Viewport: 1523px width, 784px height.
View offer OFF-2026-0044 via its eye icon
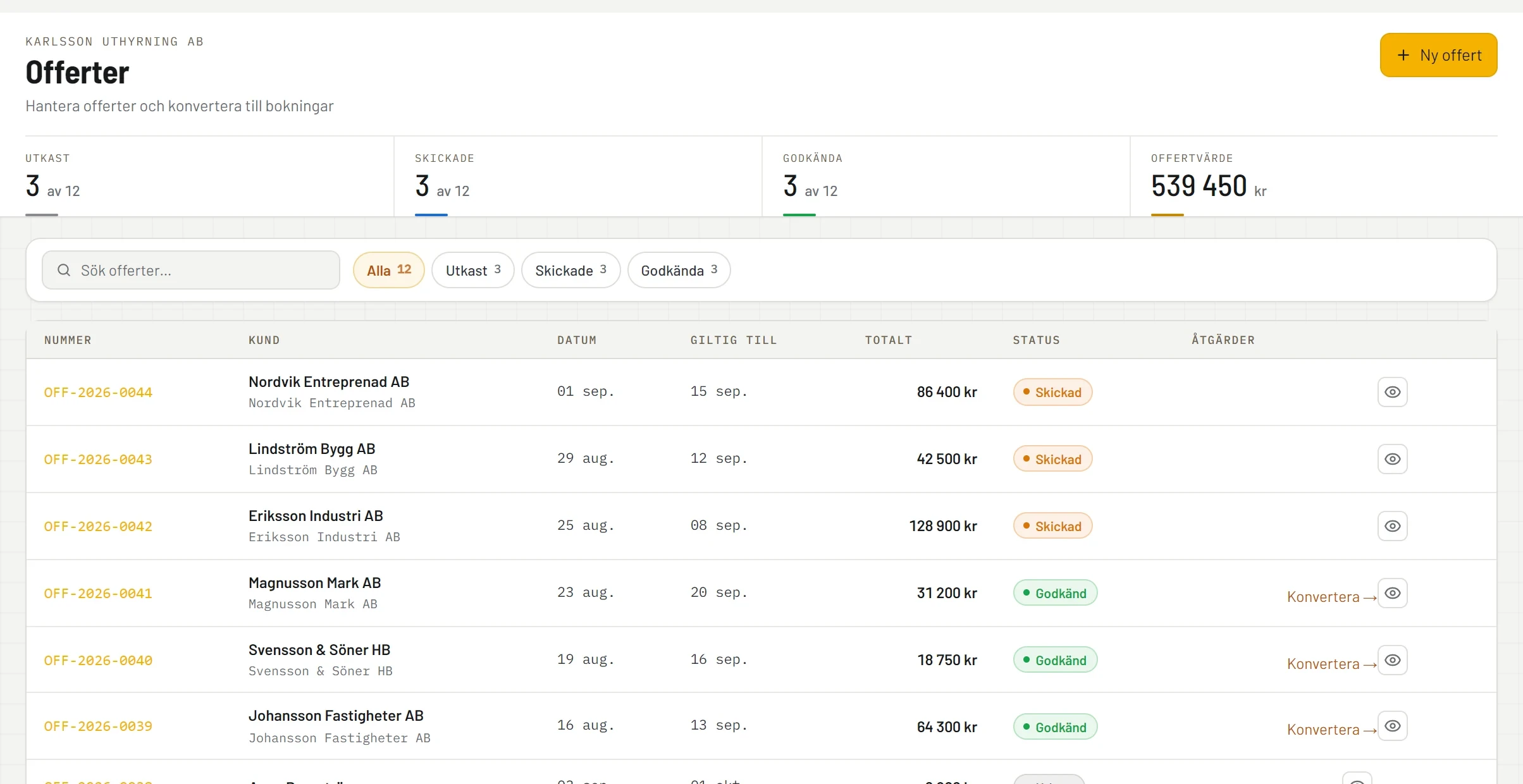click(1392, 392)
